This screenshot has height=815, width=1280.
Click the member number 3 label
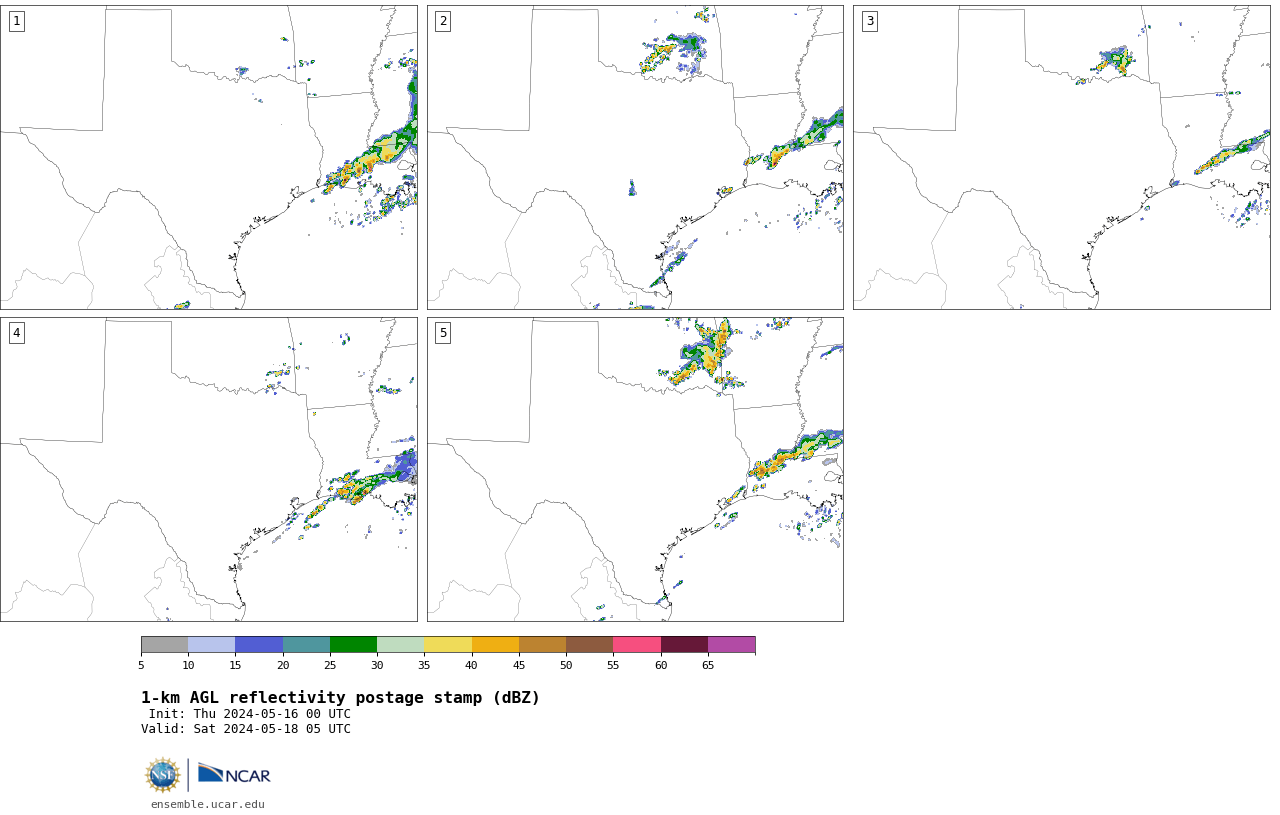click(x=869, y=21)
